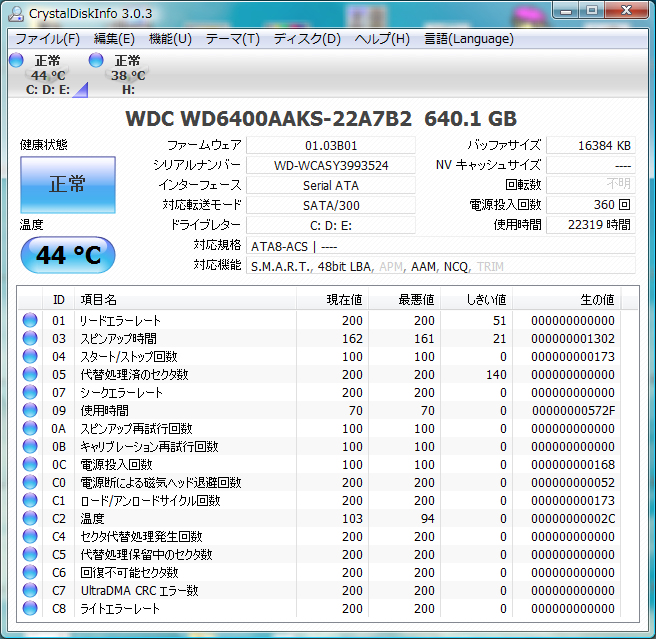Click the 正常 health status button
The image size is (656, 639).
pos(68,185)
